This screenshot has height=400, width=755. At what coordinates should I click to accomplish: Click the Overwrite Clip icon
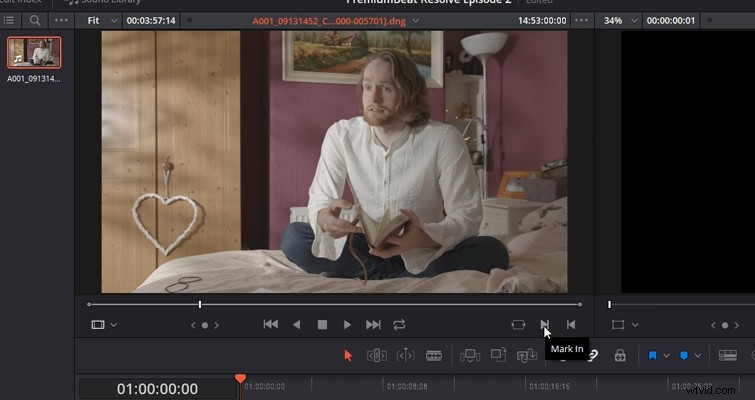click(x=498, y=355)
